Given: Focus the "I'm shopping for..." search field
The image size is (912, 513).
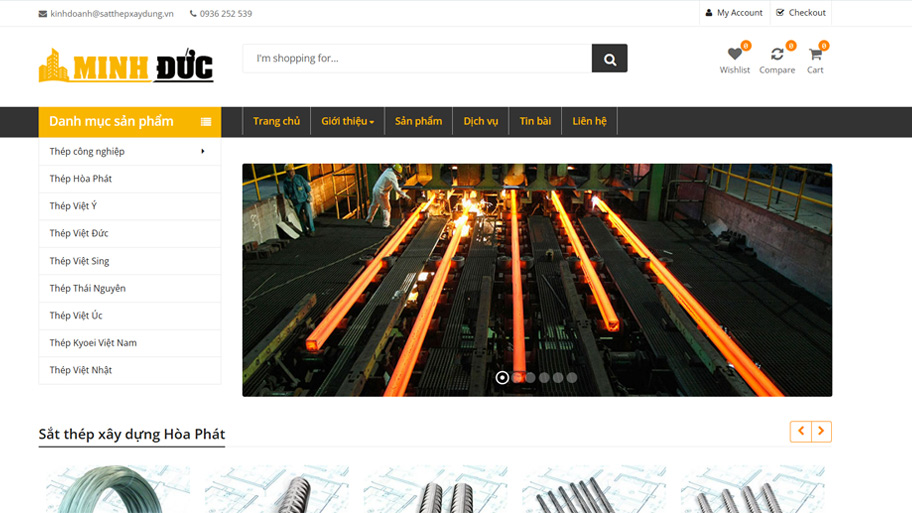Looking at the screenshot, I should pos(417,58).
